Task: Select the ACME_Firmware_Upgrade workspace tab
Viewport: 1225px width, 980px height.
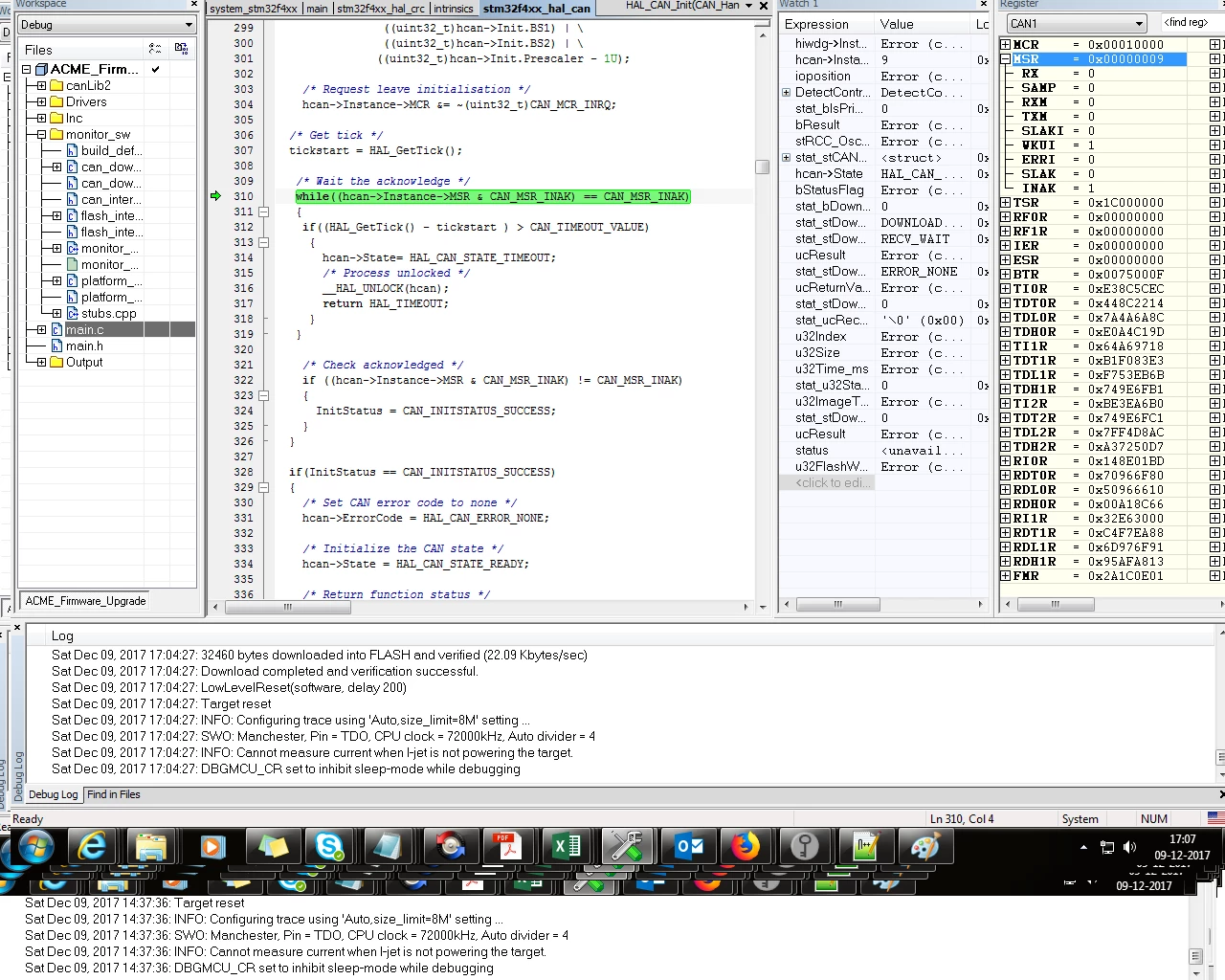Action: [85, 601]
